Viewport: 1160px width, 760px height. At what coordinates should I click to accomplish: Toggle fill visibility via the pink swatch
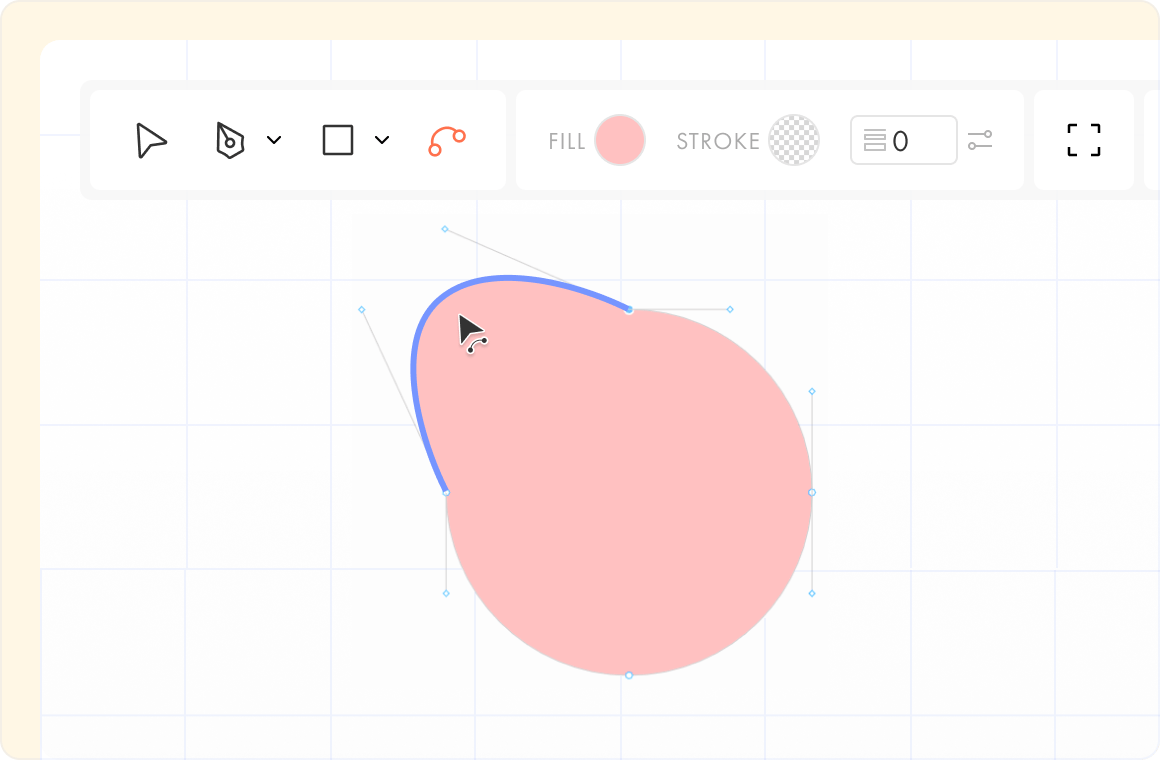point(620,140)
